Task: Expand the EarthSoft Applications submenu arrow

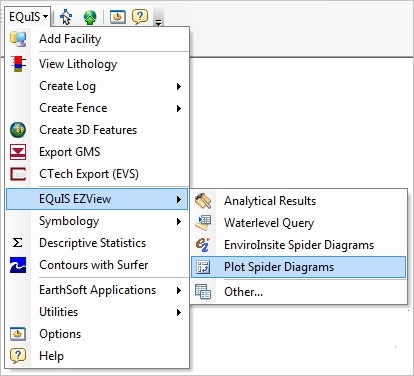Action: 179,290
